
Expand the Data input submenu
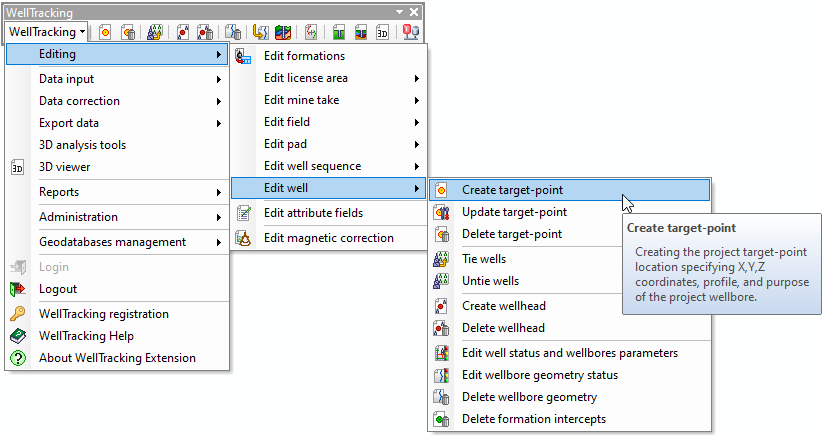tap(117, 79)
